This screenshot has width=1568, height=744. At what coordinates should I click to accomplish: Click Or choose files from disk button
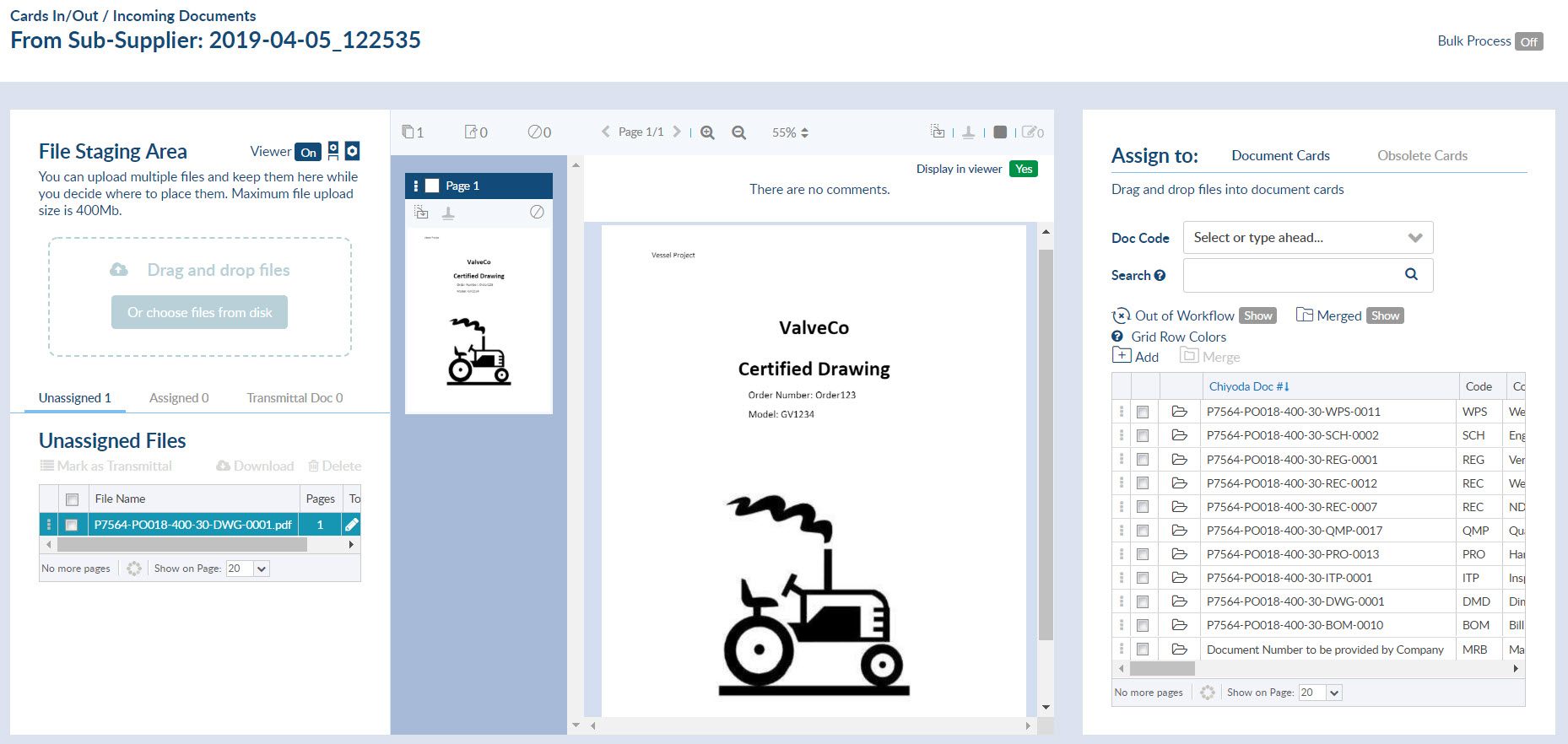199,312
